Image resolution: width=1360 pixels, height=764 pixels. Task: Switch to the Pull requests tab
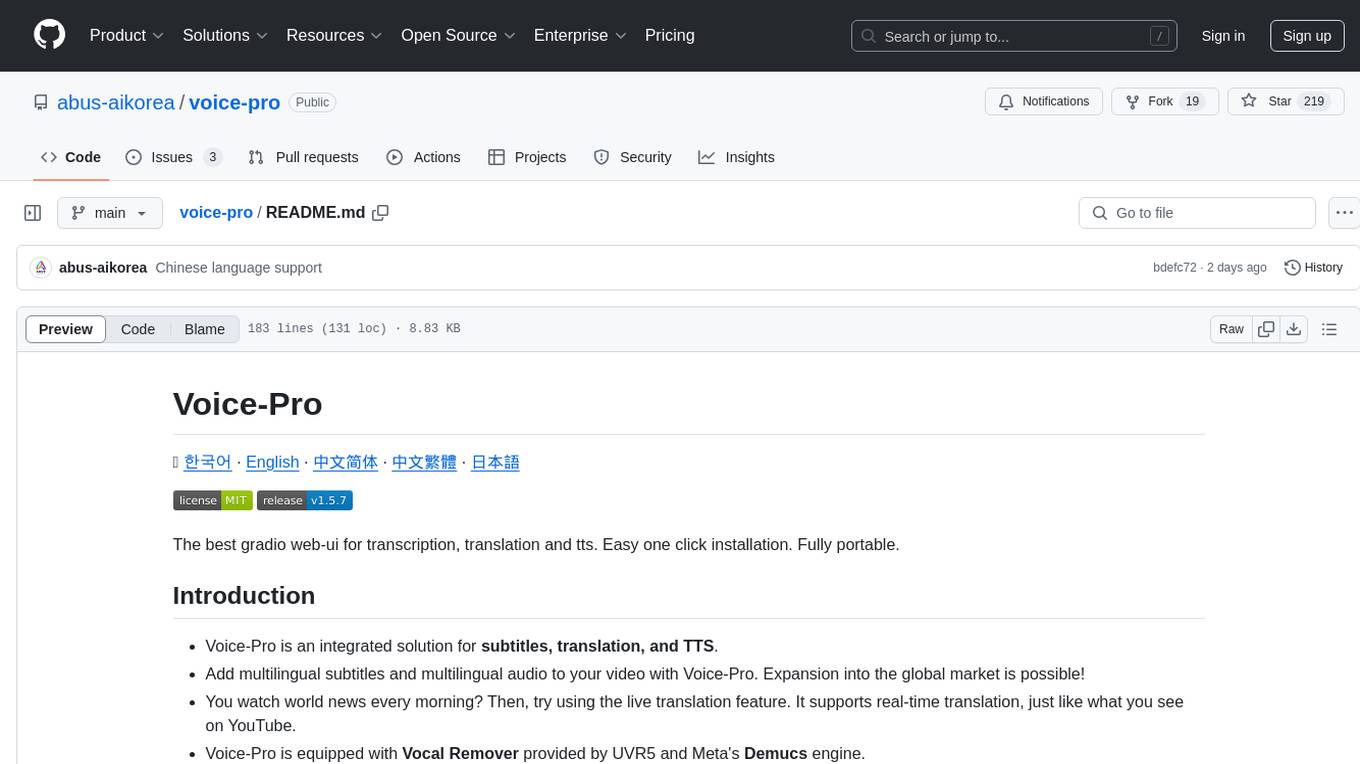pos(303,157)
